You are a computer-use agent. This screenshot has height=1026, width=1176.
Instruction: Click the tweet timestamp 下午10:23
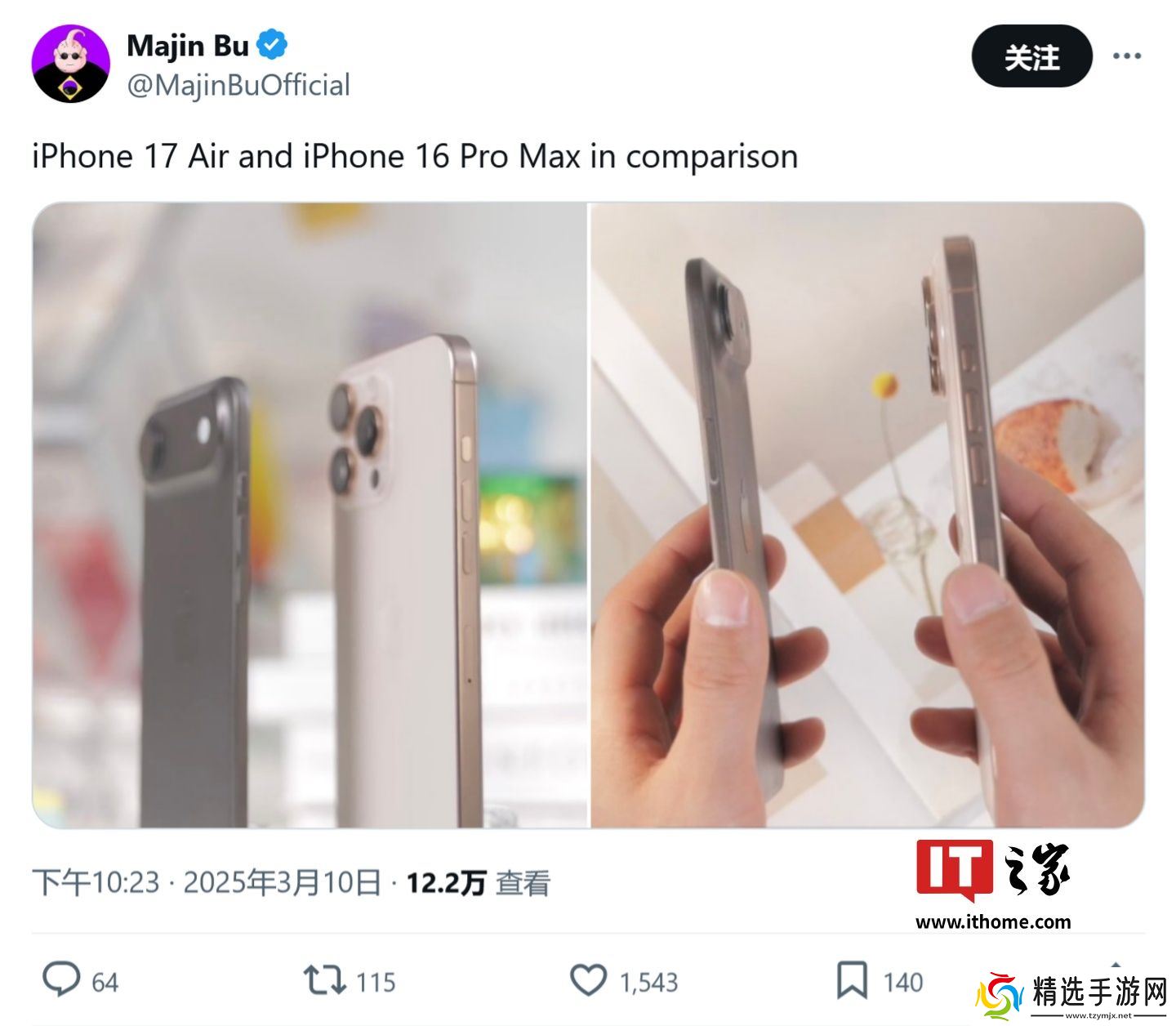96,883
